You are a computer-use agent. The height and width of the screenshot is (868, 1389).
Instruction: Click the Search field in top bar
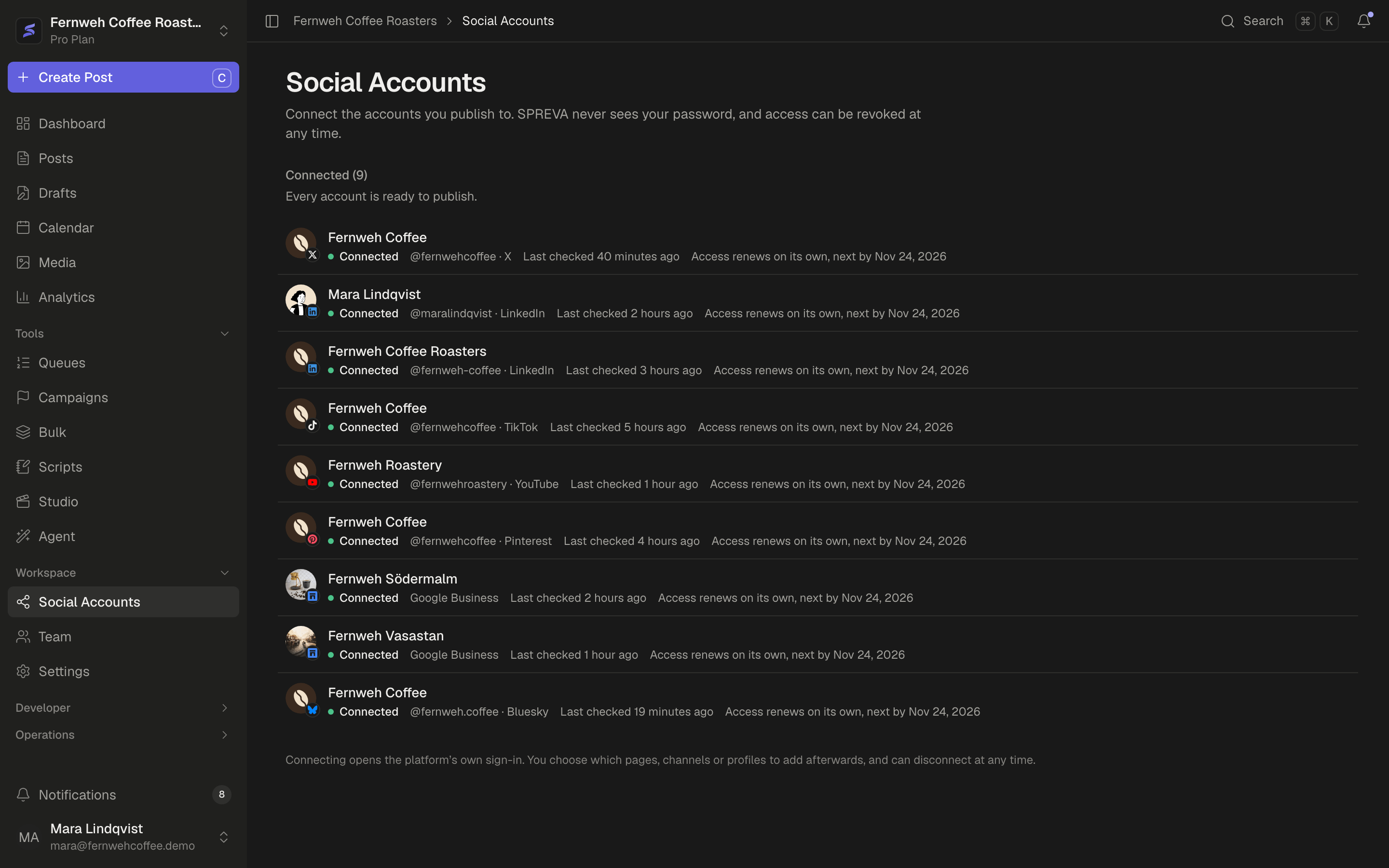1280,21
